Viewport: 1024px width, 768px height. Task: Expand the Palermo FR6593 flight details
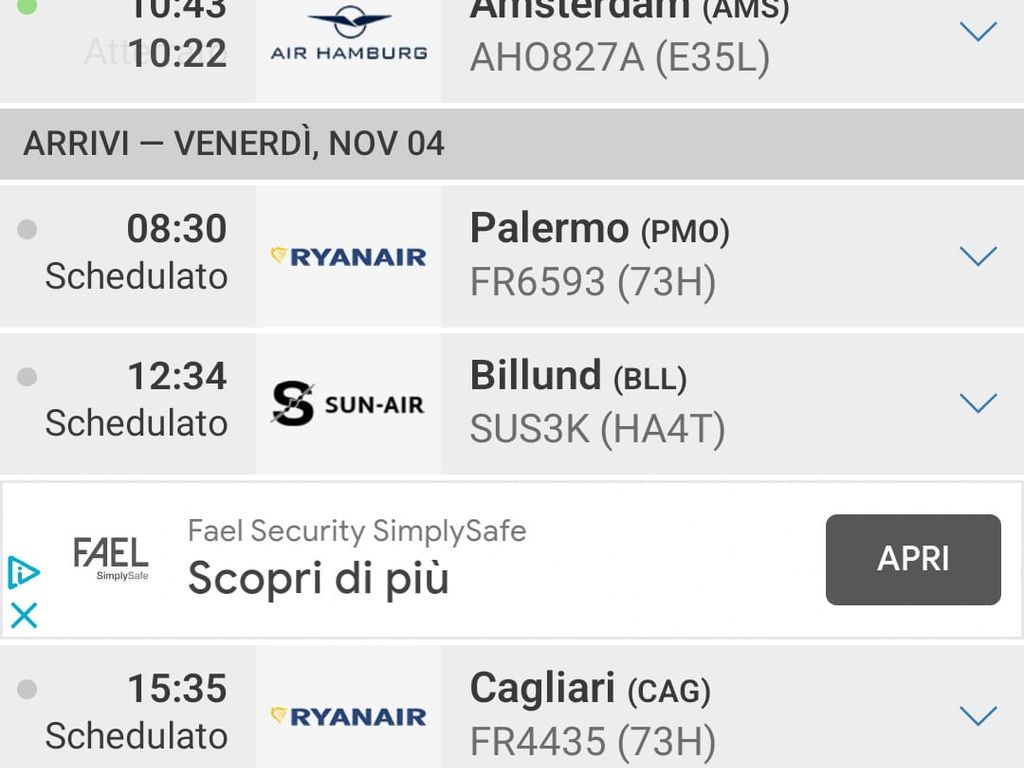[978, 256]
